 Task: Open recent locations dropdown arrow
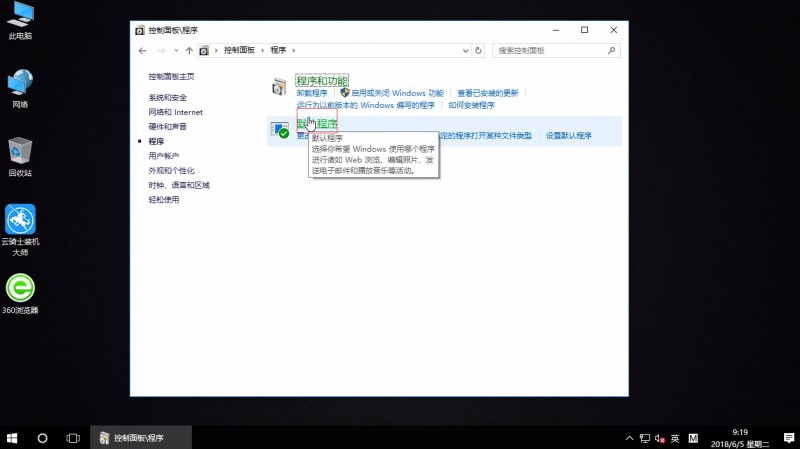click(176, 51)
